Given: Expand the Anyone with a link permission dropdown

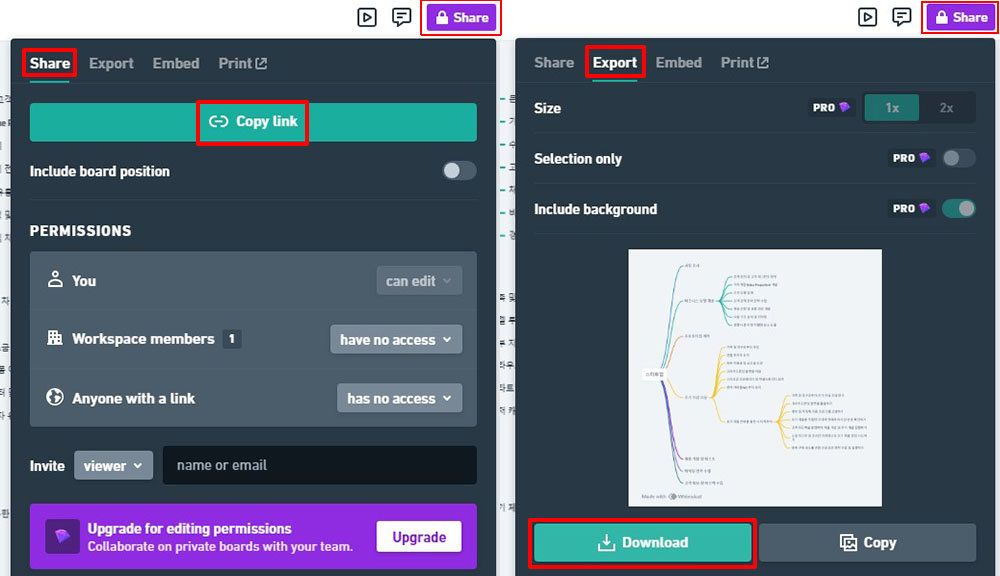Looking at the screenshot, I should coord(399,398).
